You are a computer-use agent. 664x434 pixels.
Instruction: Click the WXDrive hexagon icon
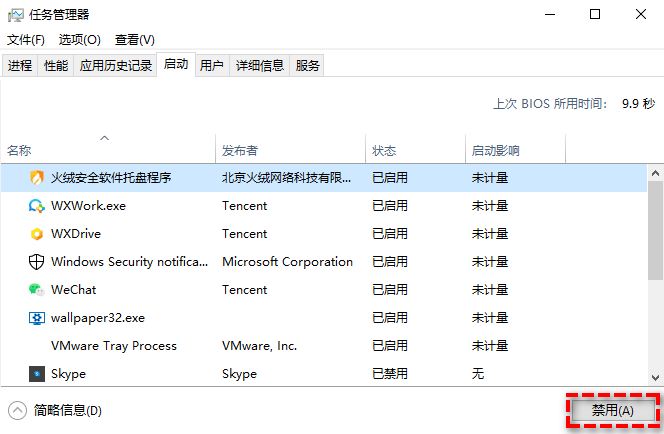(x=37, y=234)
